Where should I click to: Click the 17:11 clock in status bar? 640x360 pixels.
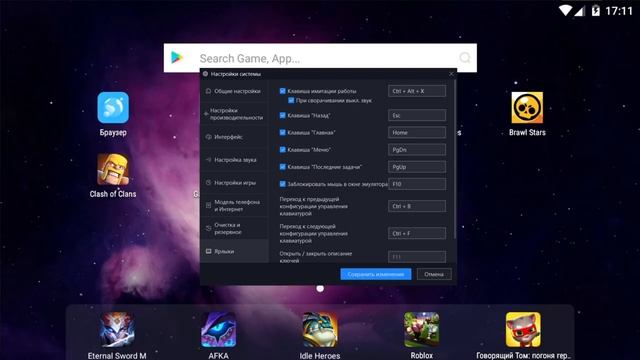click(619, 11)
